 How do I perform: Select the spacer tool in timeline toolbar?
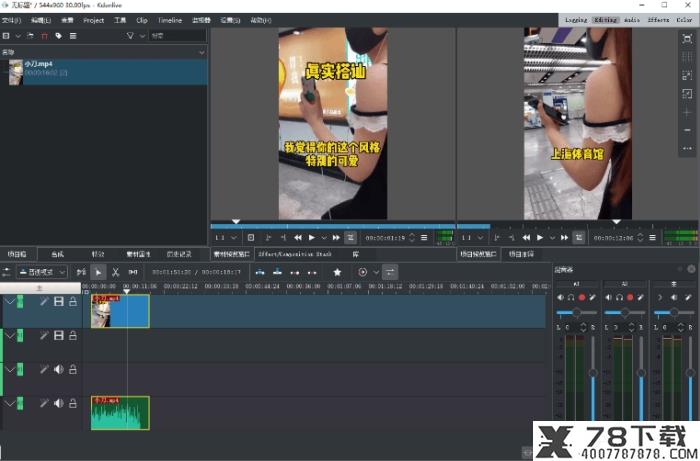click(133, 272)
